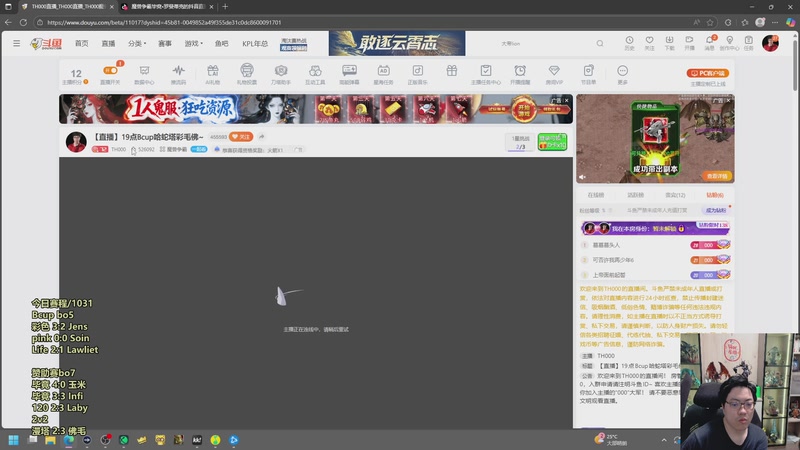This screenshot has width=800, height=450.
Task: Open the 赛事 events nav item
Action: 165,43
